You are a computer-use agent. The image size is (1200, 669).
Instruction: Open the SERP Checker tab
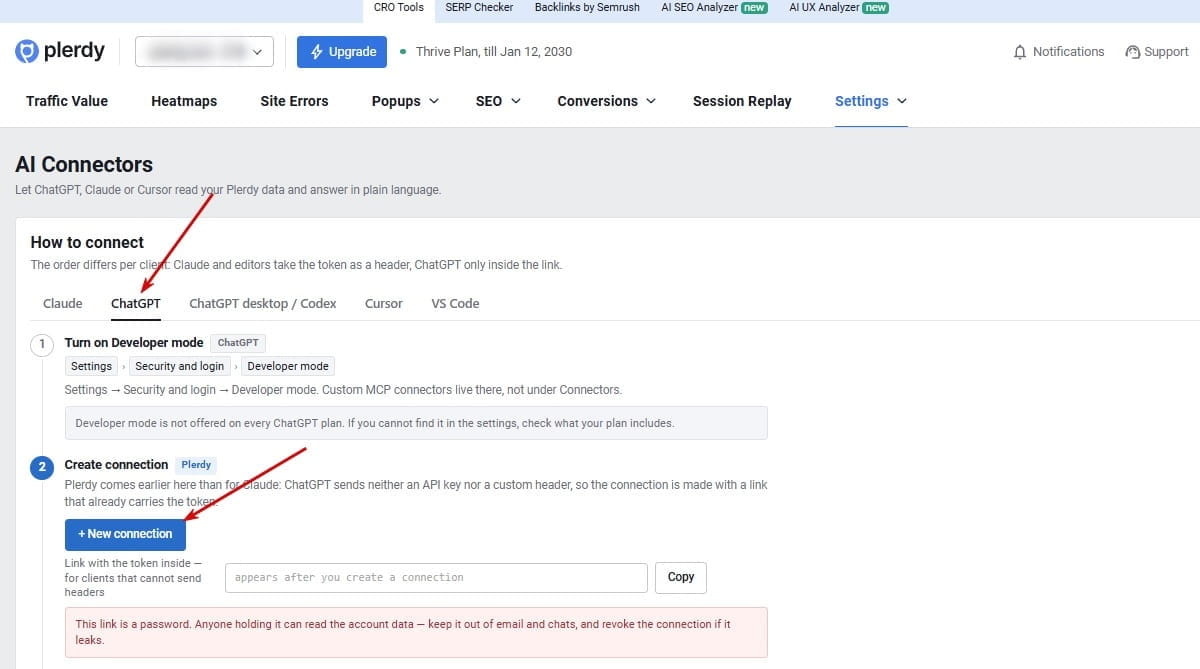point(480,8)
